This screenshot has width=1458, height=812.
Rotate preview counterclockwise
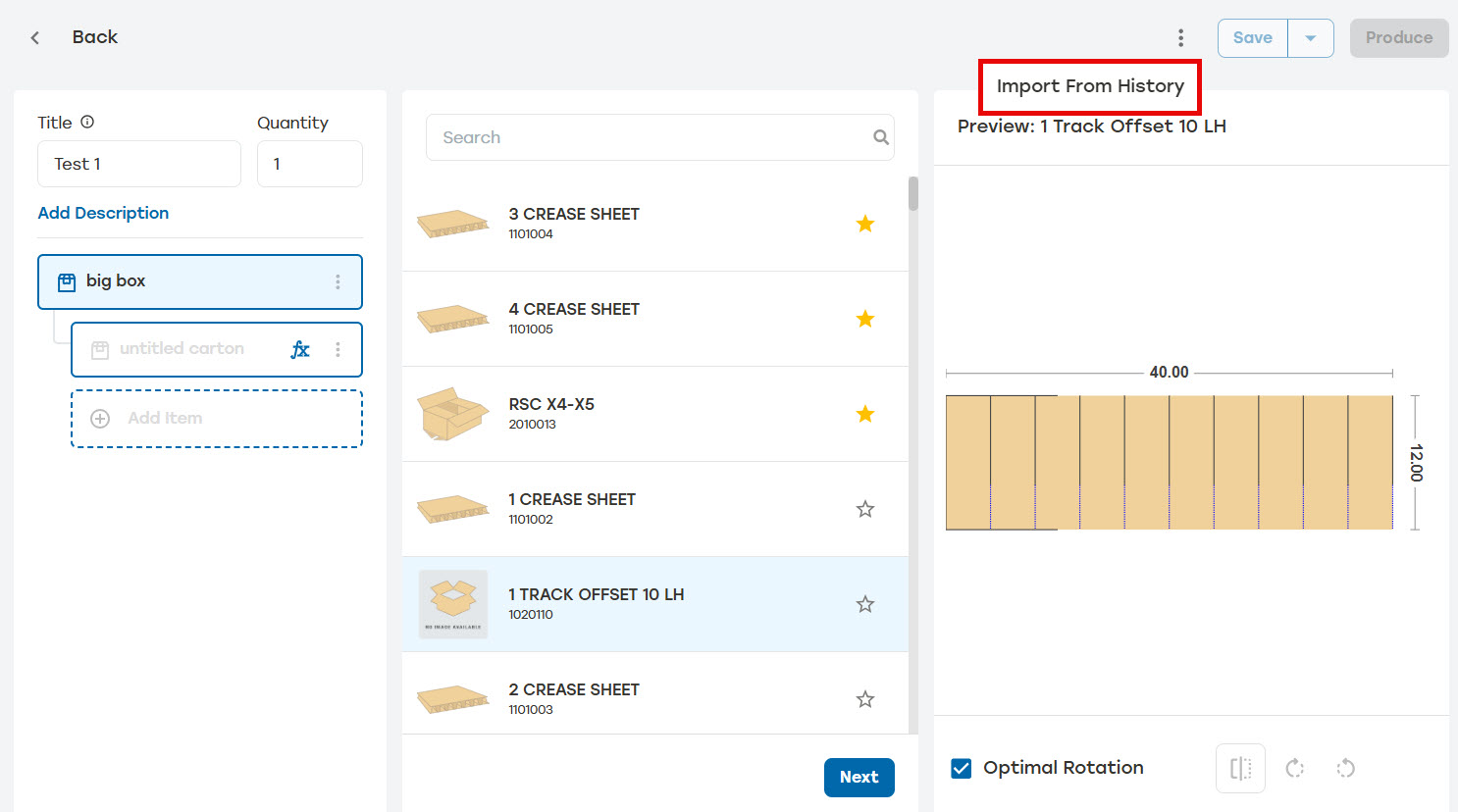click(1346, 768)
